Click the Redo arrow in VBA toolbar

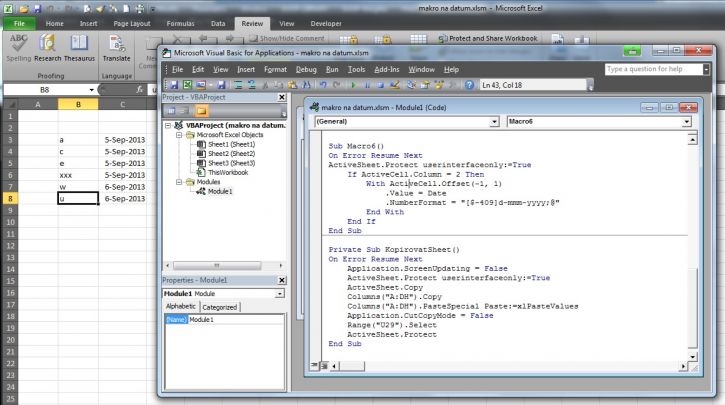pos(337,85)
